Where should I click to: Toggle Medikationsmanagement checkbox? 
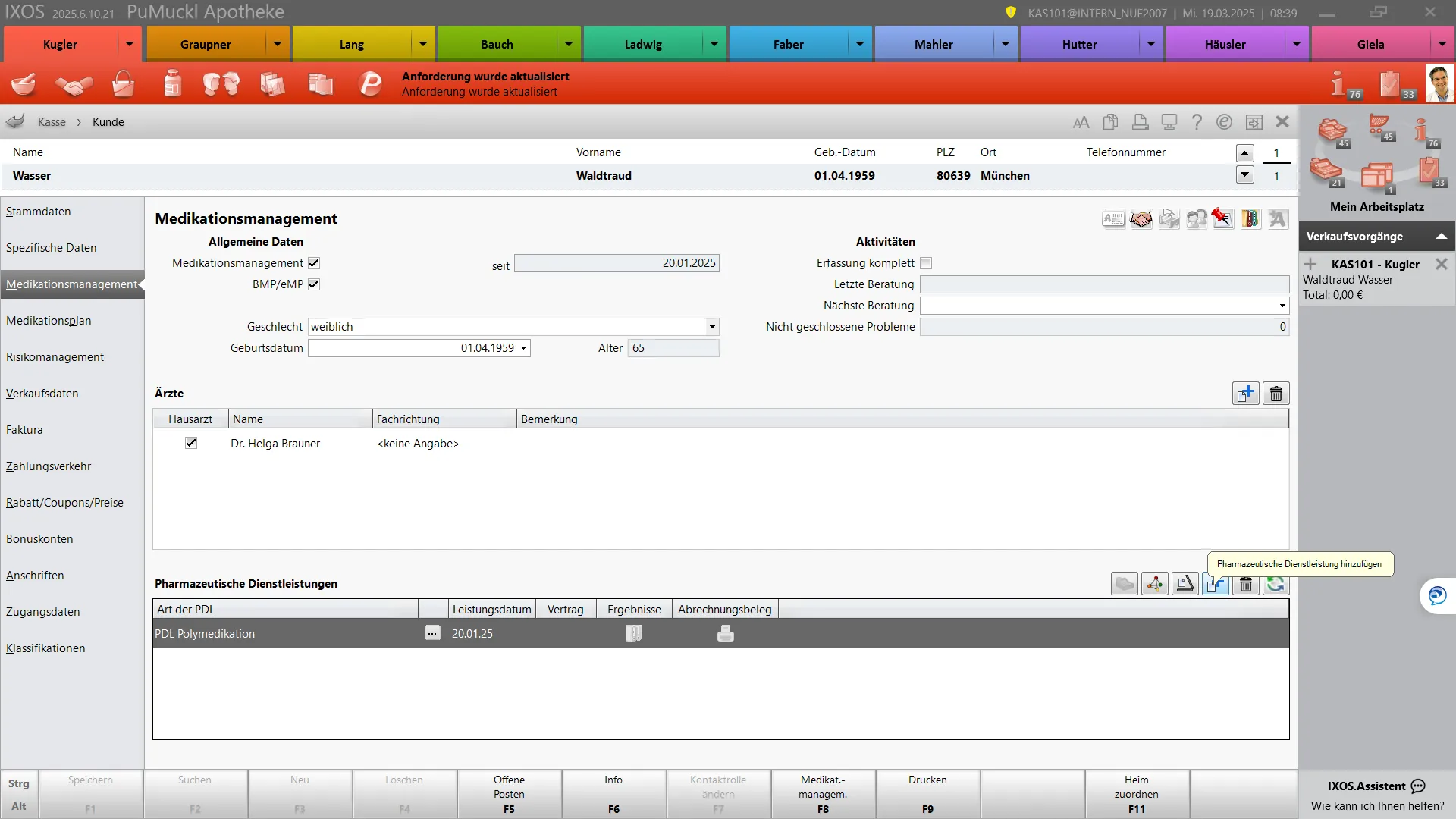point(314,263)
